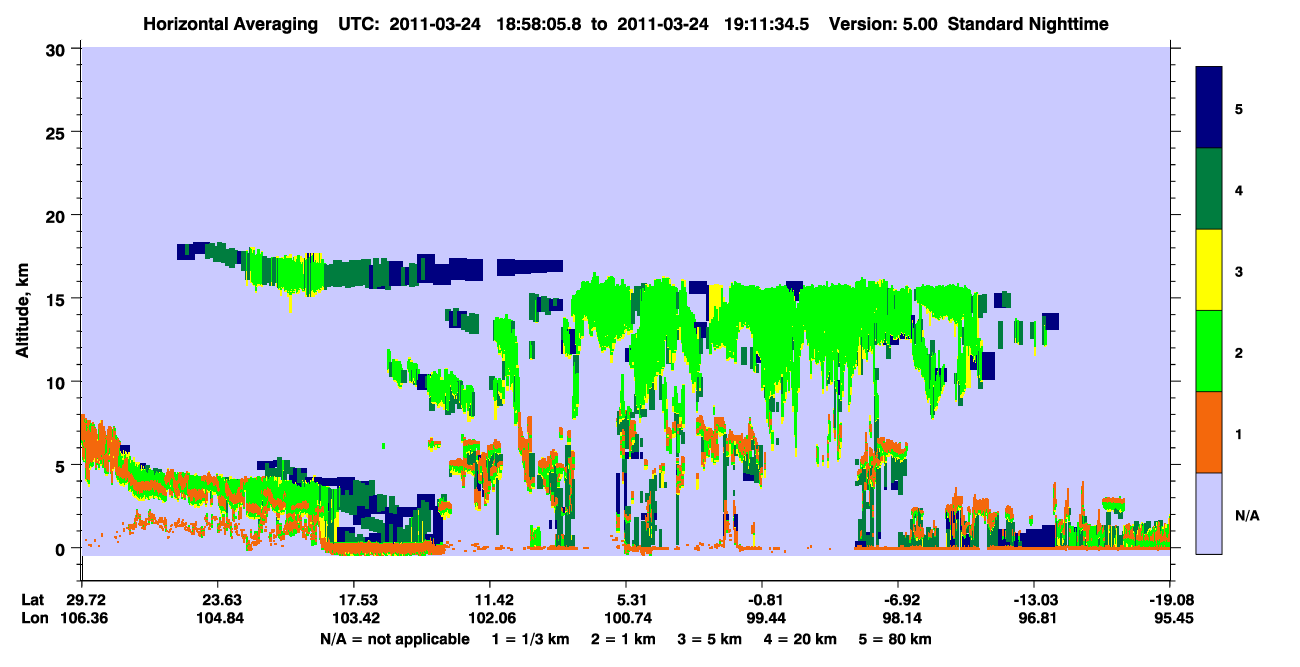
Task: Click the yellow colorbar segment labeled 3
Action: click(1209, 270)
